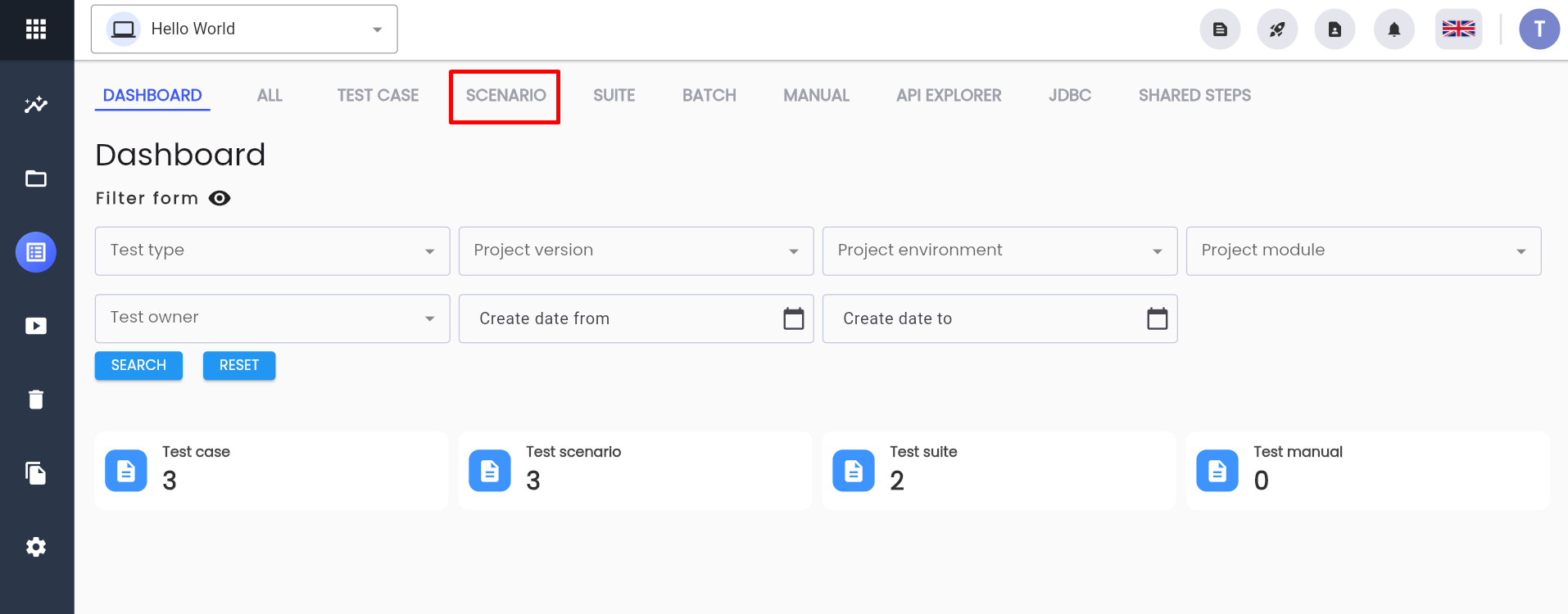This screenshot has width=1568, height=614.
Task: Switch to the SUITE tab
Action: tap(614, 96)
